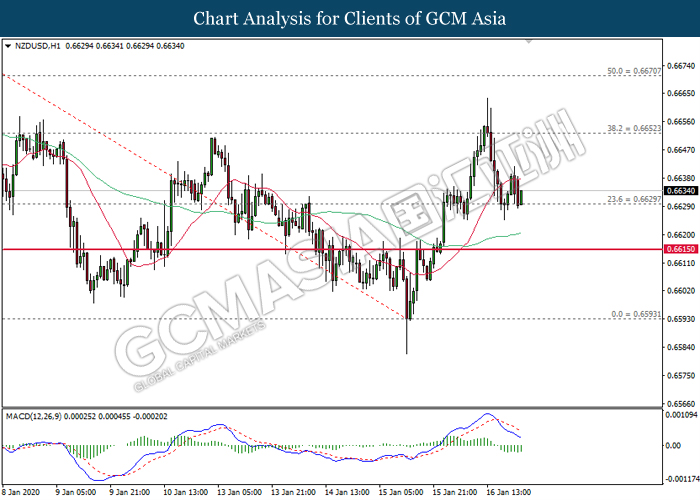The height and width of the screenshot is (500, 700).
Task: Click the 16 Jan 13:00 time label
Action: (x=508, y=492)
